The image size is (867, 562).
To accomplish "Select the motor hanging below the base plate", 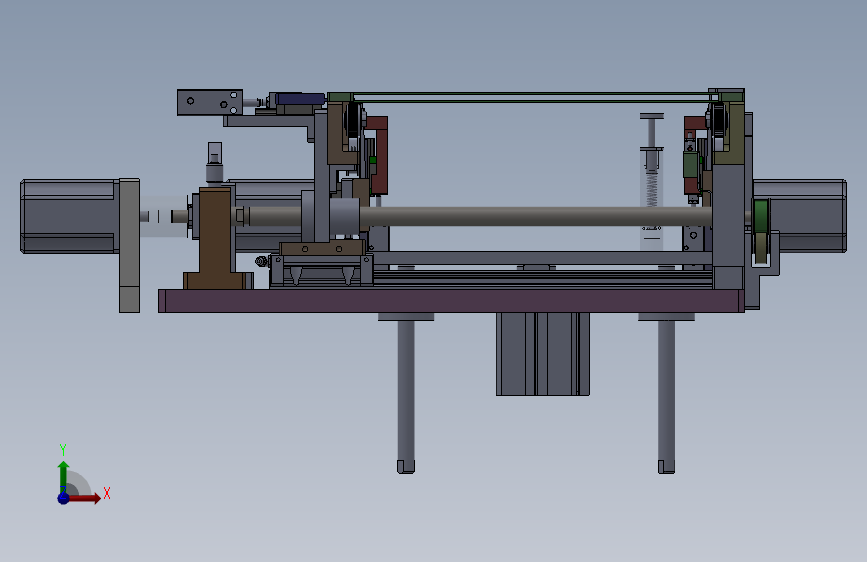I will [542, 354].
